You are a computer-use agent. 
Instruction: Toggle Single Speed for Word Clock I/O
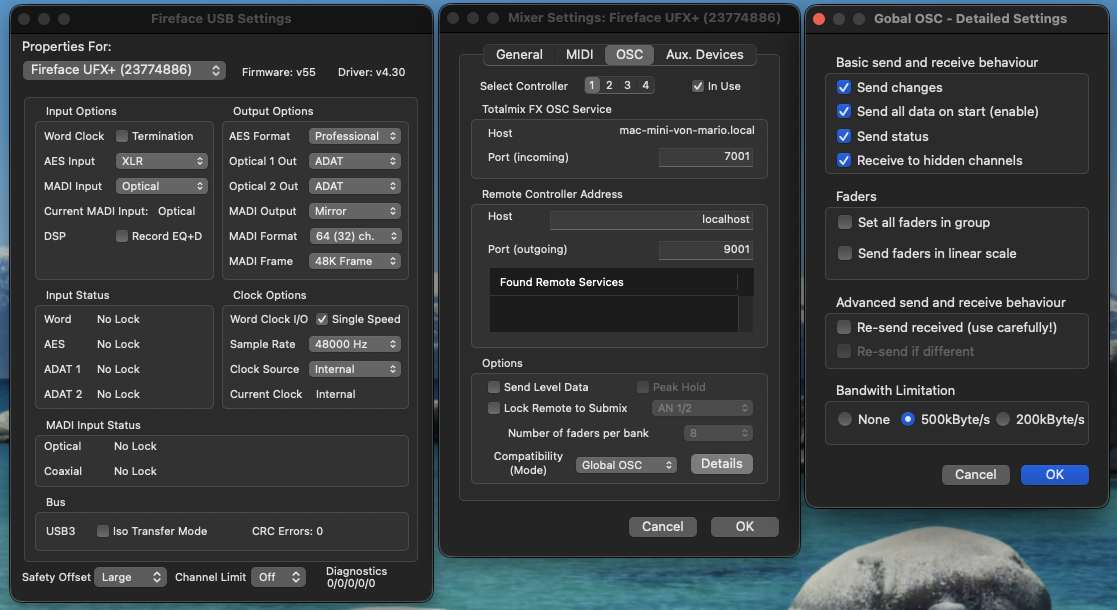tap(322, 319)
